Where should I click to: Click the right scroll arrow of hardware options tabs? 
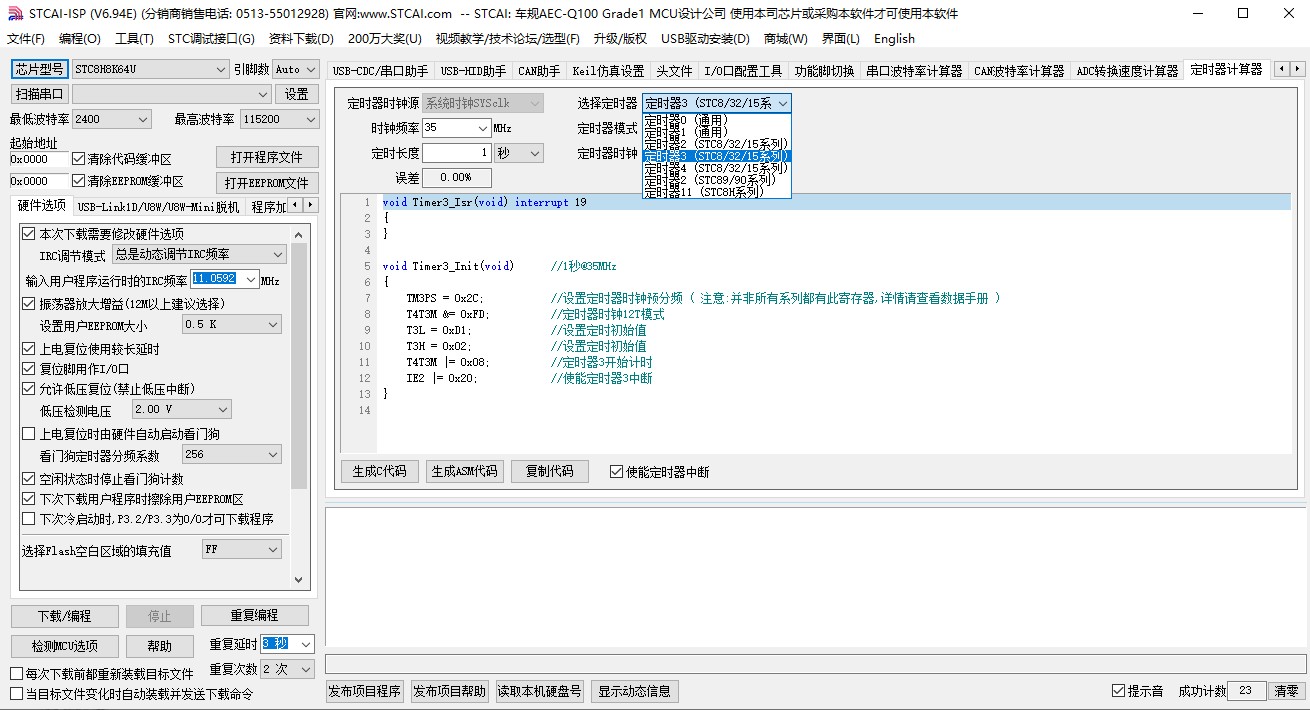pyautogui.click(x=310, y=204)
